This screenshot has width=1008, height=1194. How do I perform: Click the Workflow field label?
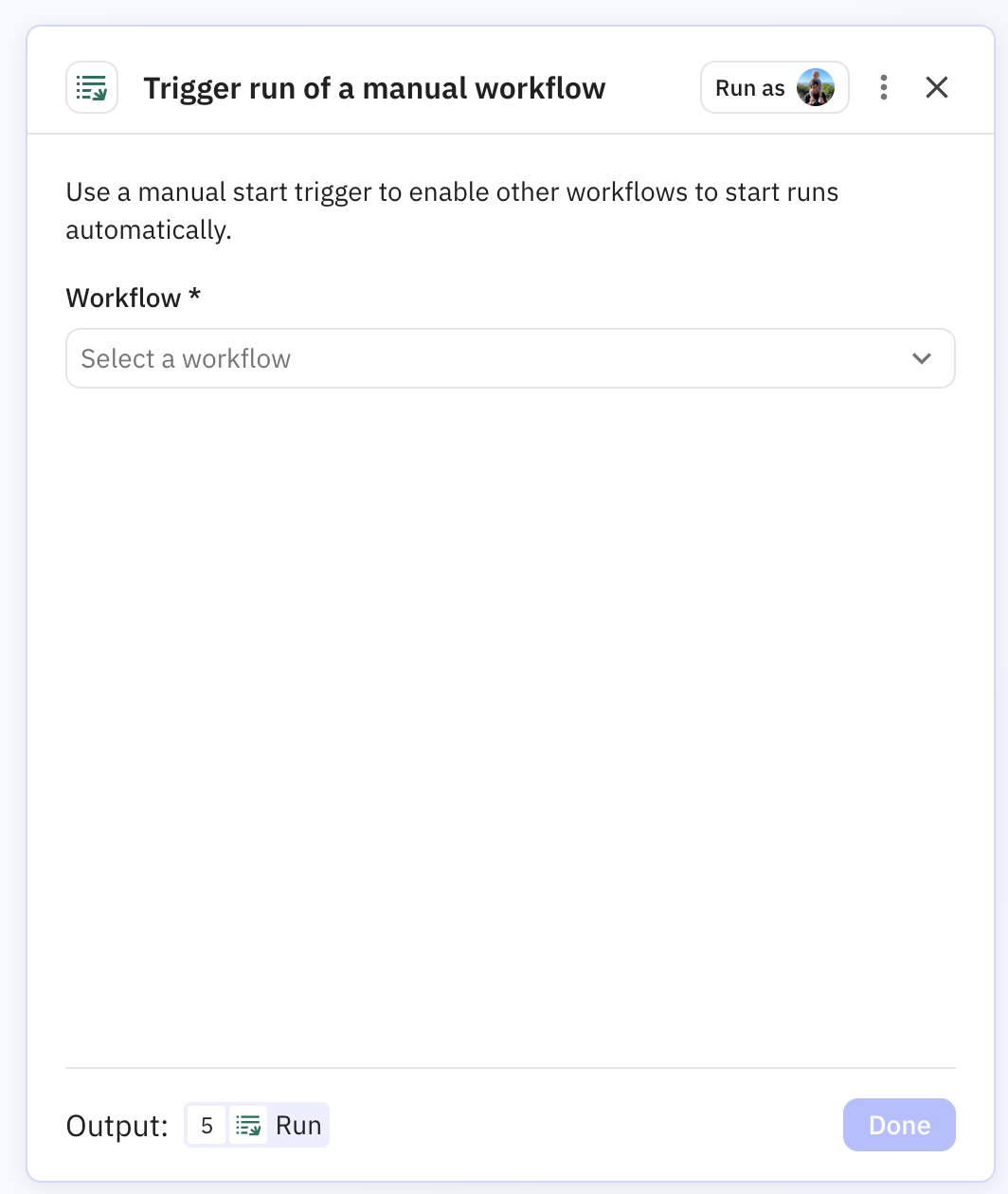pyautogui.click(x=123, y=298)
